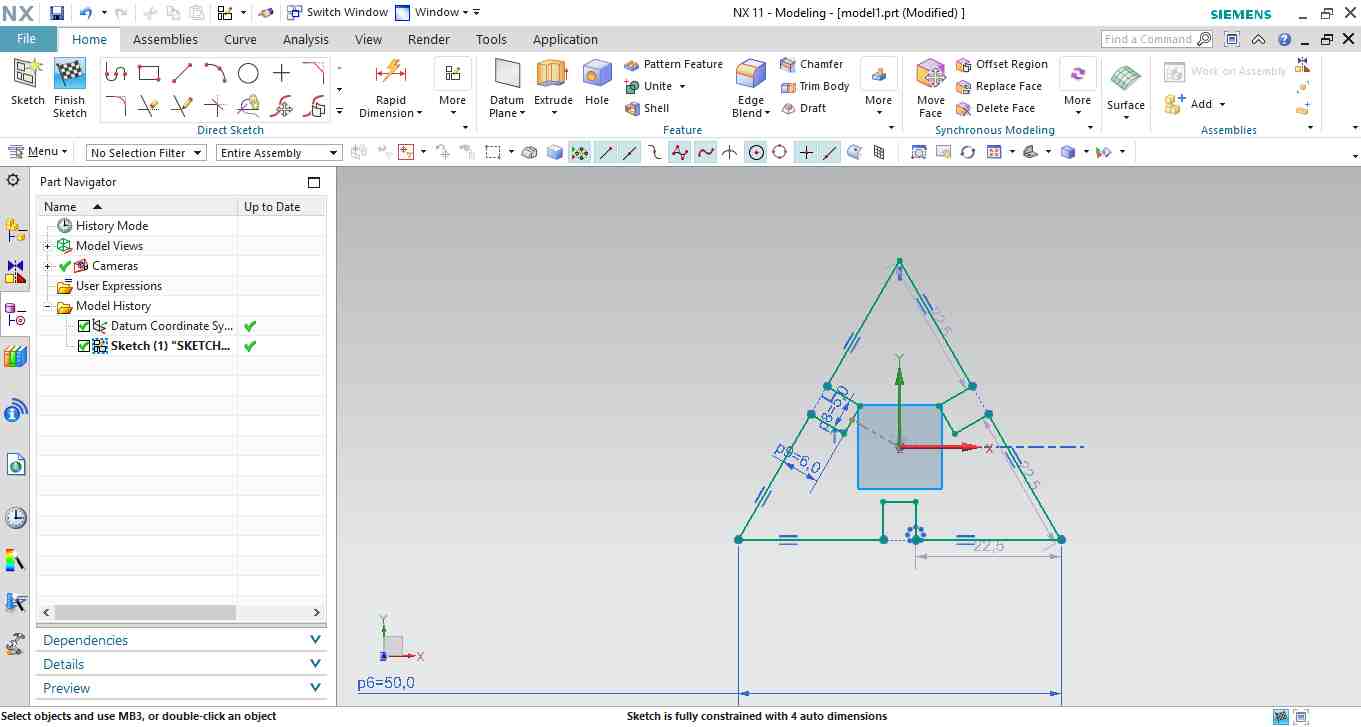
Task: Select the Line sketch tool
Action: pos(182,73)
